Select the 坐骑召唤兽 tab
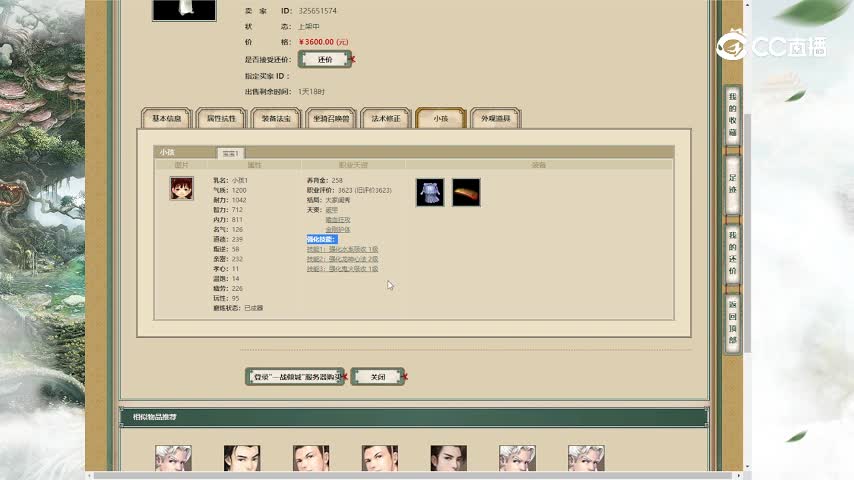854x480 pixels. [331, 118]
